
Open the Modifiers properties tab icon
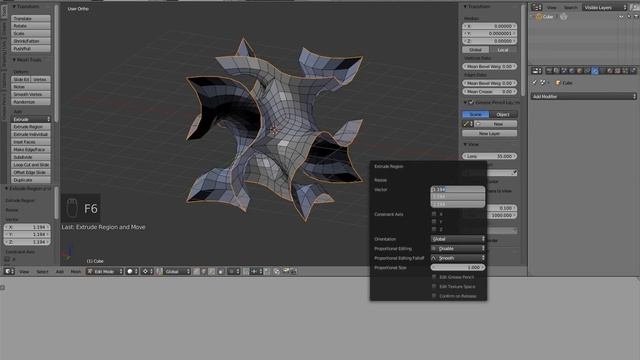595,71
